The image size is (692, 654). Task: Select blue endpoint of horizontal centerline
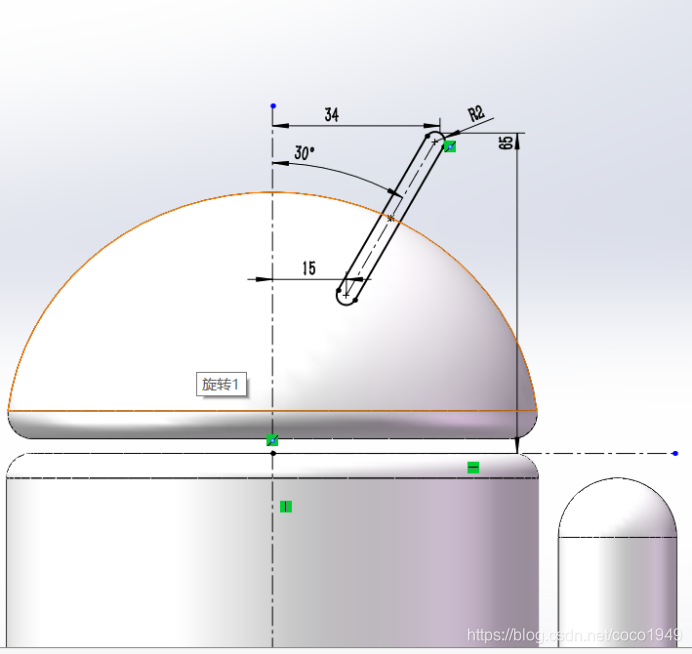click(675, 453)
